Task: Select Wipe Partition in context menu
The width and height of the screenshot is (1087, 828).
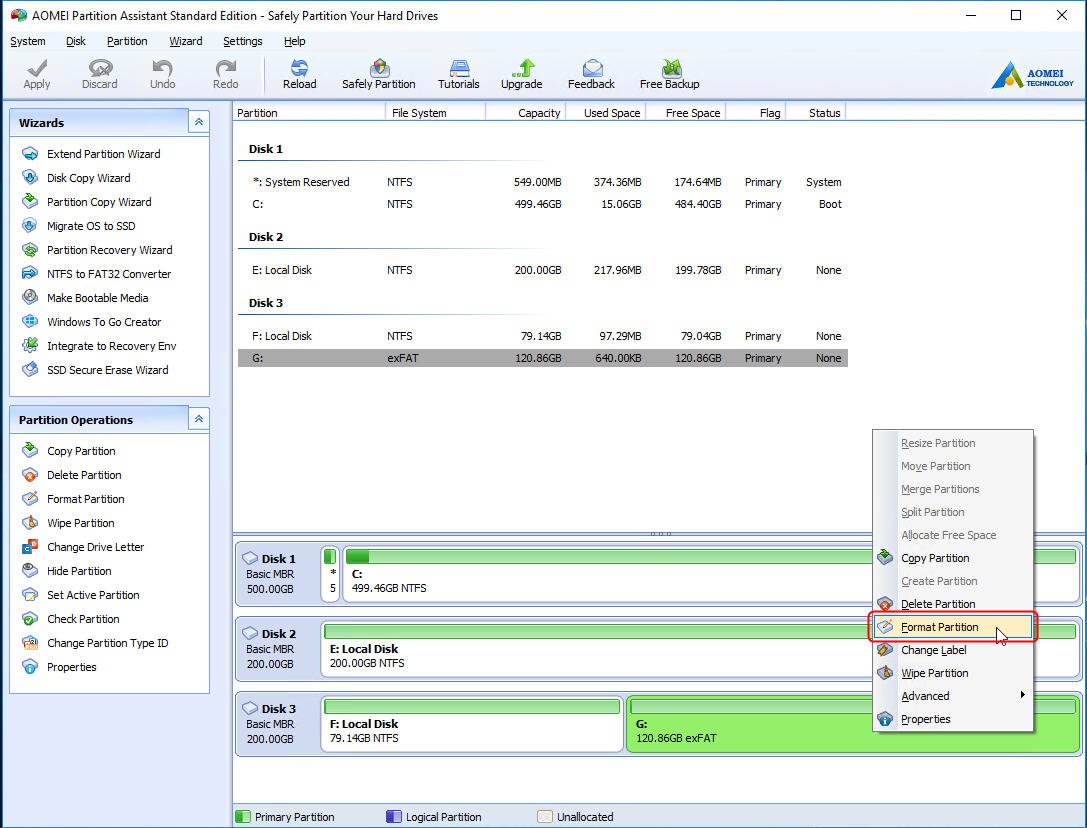Action: click(953, 673)
